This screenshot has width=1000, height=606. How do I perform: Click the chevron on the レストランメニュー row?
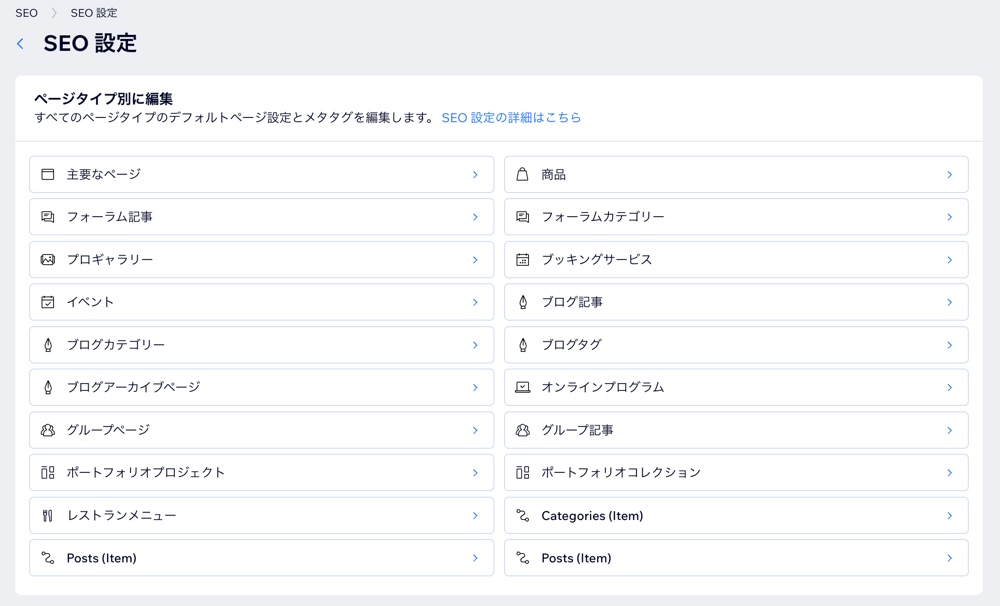475,515
